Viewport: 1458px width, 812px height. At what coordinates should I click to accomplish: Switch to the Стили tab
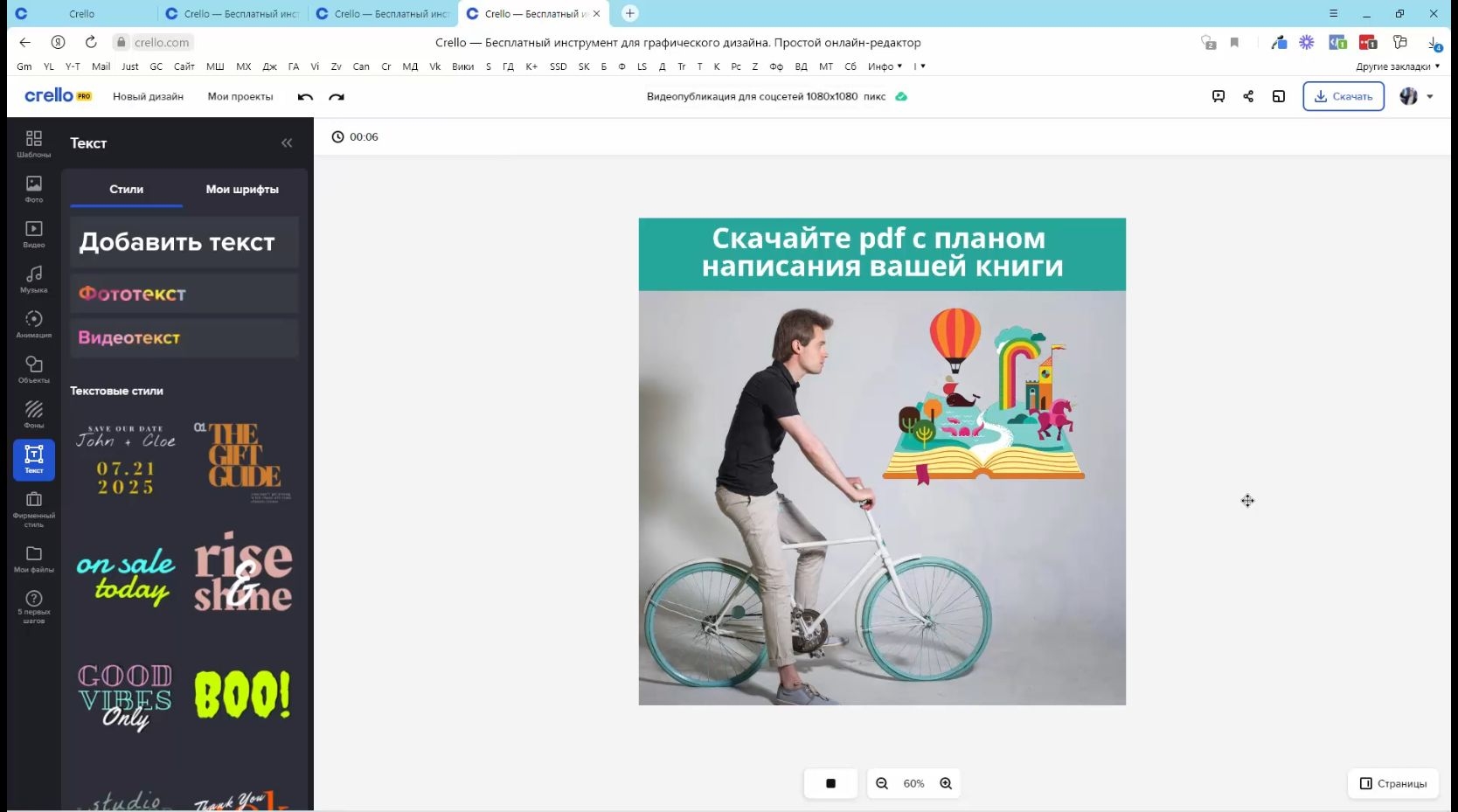click(x=127, y=189)
